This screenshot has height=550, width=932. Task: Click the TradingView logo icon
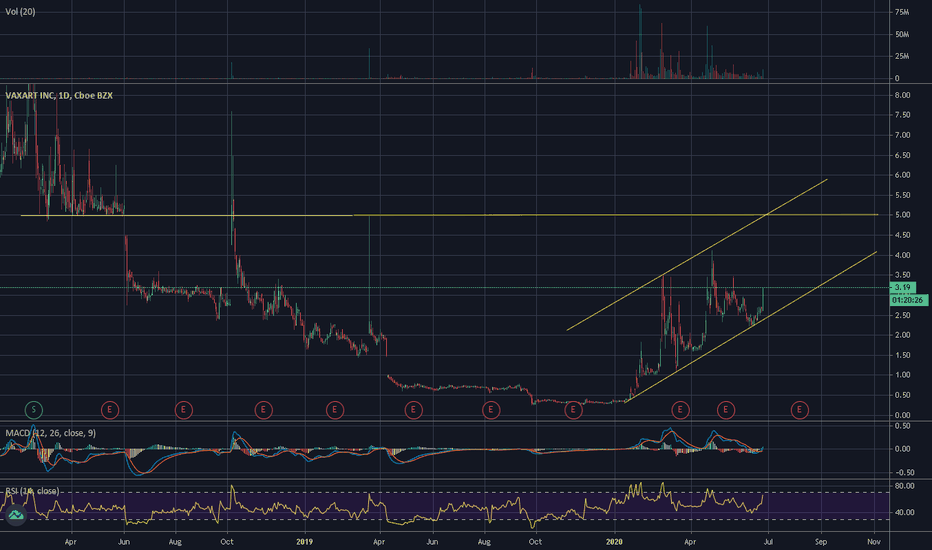pos(15,514)
